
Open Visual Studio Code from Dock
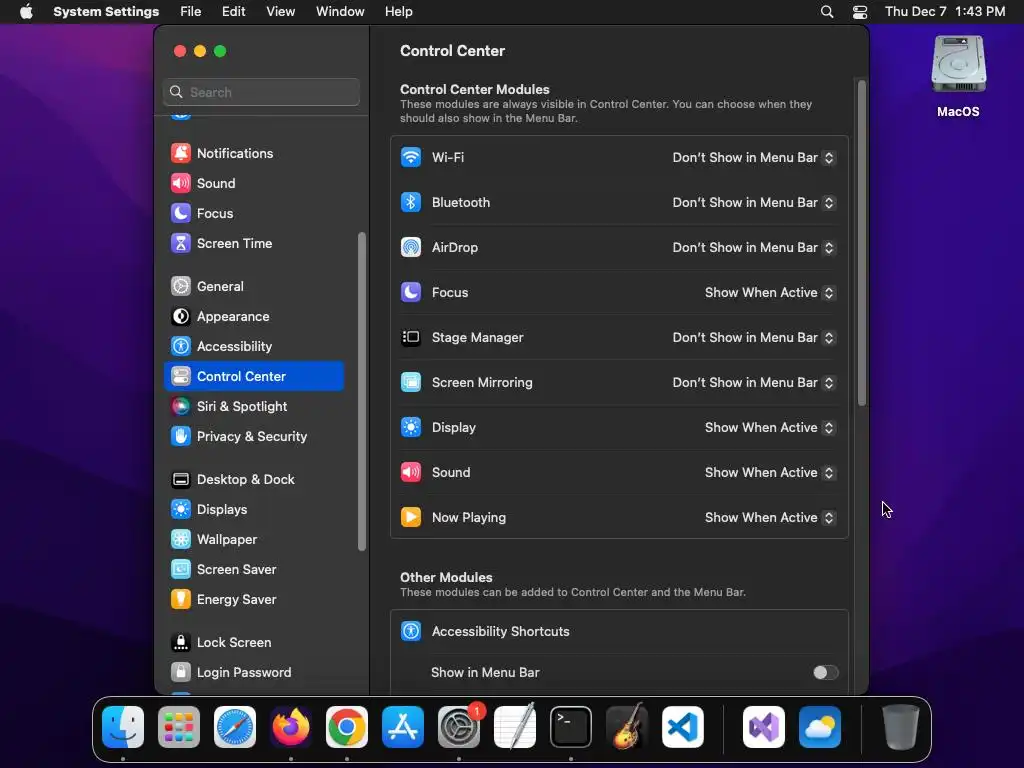pyautogui.click(x=683, y=727)
